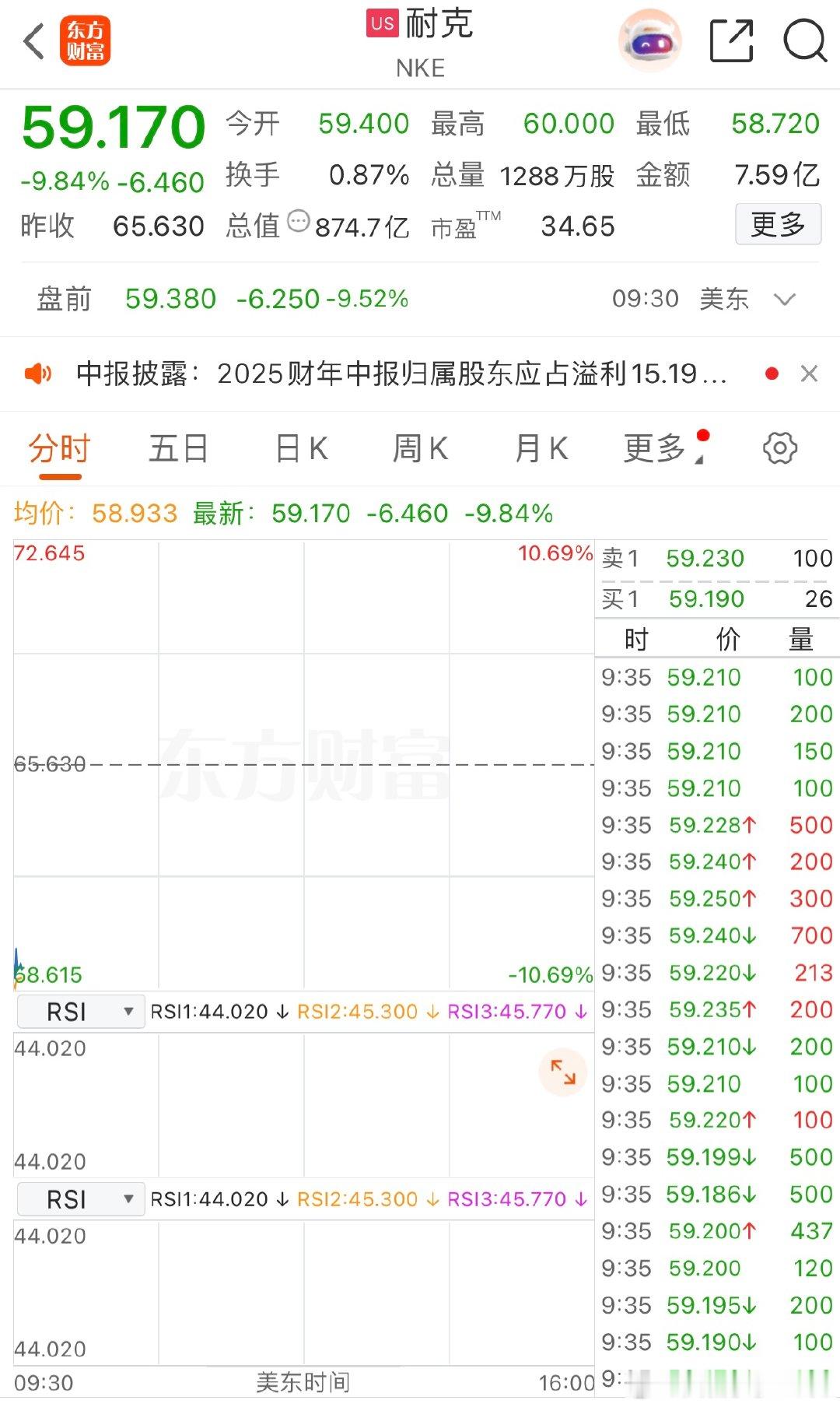Tap the 换手 0.87% value

tap(369, 175)
